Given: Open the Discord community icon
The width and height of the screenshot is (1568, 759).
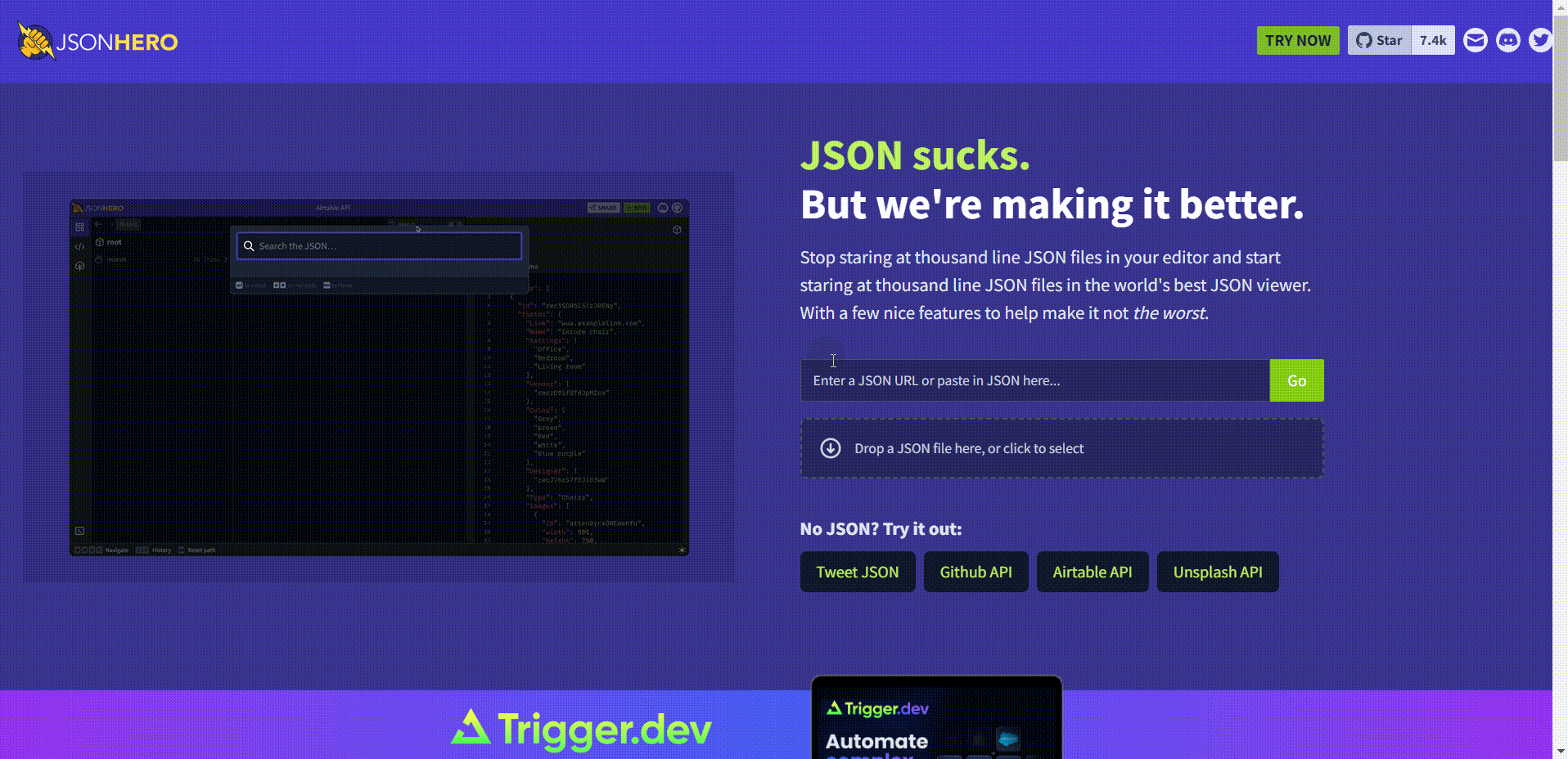Looking at the screenshot, I should (x=1507, y=40).
